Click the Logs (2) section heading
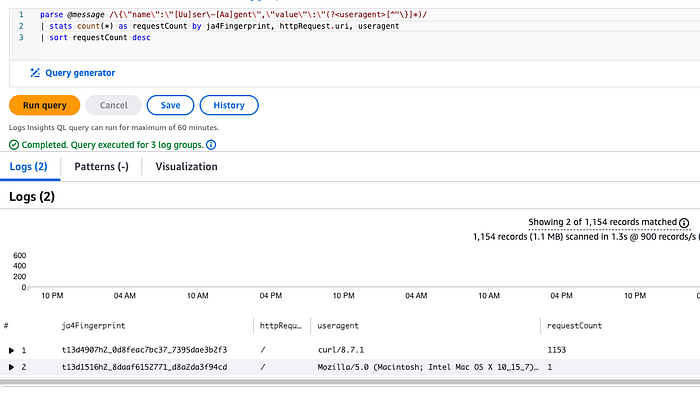700x408 pixels. coord(32,197)
